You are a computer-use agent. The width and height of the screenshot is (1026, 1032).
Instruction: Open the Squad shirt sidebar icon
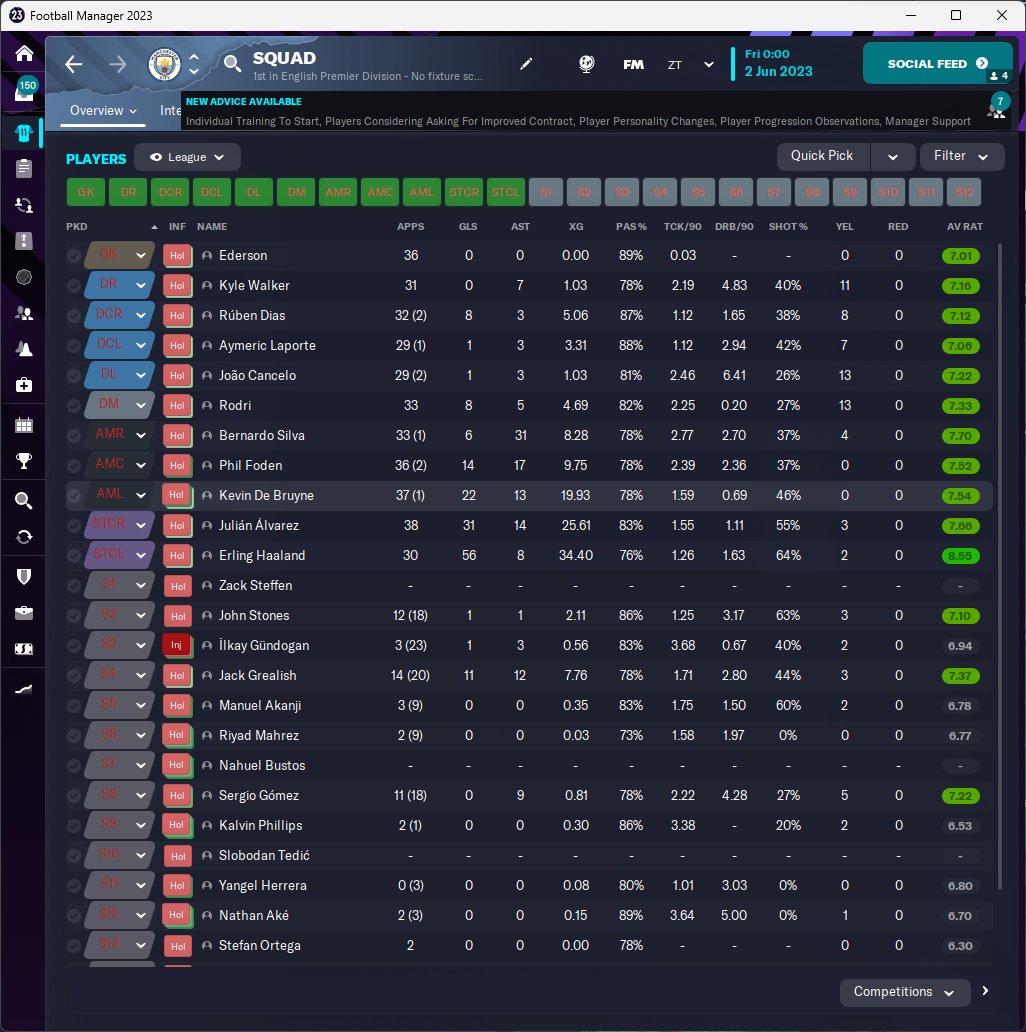(x=24, y=134)
